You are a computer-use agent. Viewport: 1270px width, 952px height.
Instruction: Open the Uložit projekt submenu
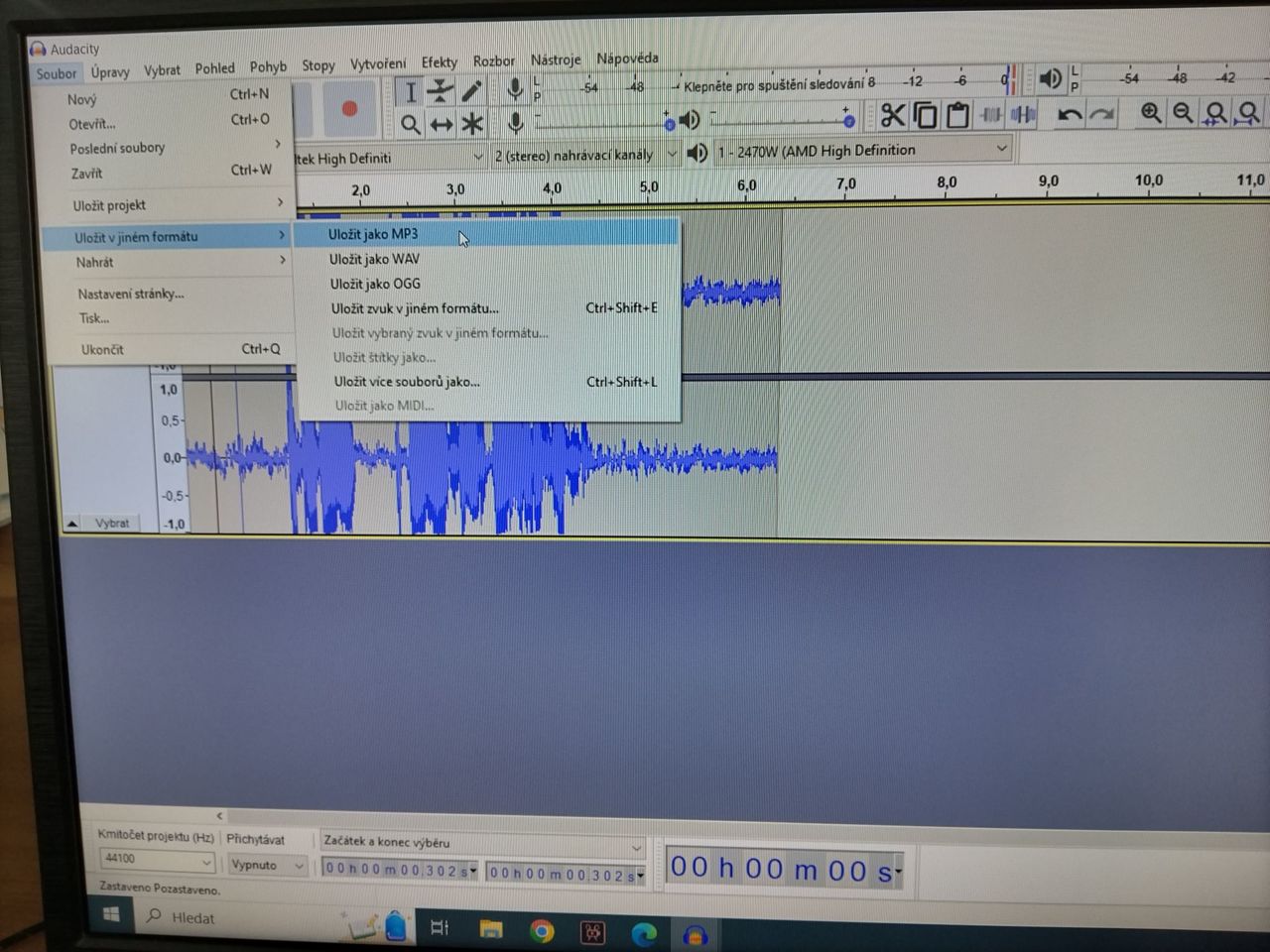click(169, 205)
